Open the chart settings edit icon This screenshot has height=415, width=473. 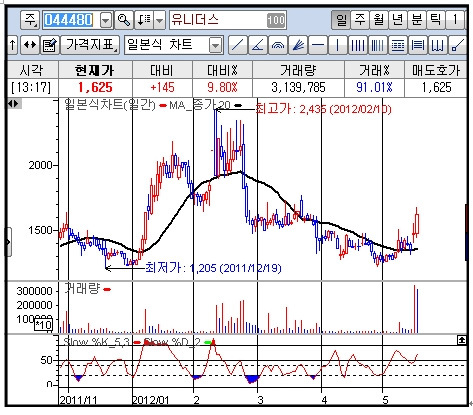[50, 45]
